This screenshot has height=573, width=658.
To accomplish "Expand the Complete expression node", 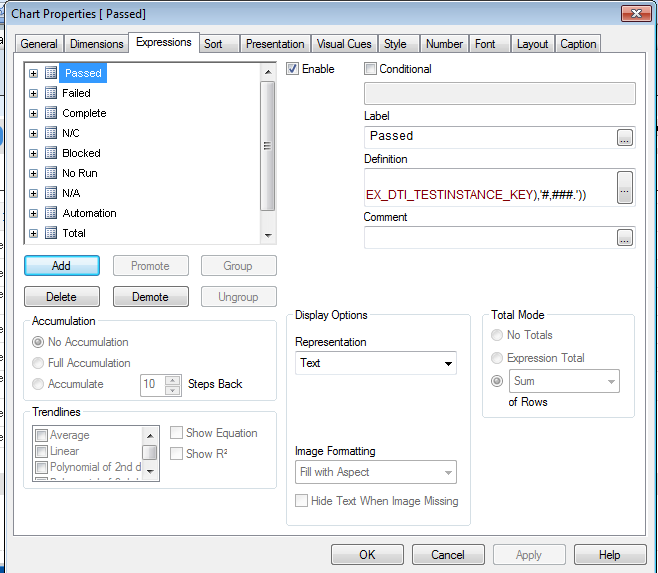I will point(34,113).
